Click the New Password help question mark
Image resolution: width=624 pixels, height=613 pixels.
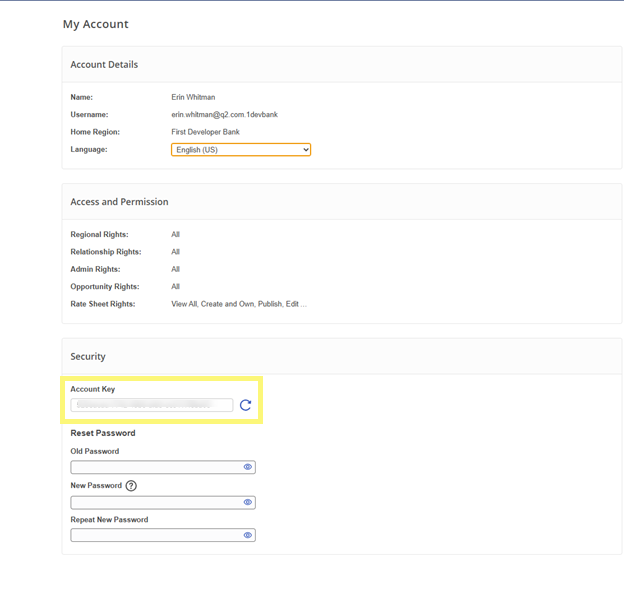click(x=131, y=486)
